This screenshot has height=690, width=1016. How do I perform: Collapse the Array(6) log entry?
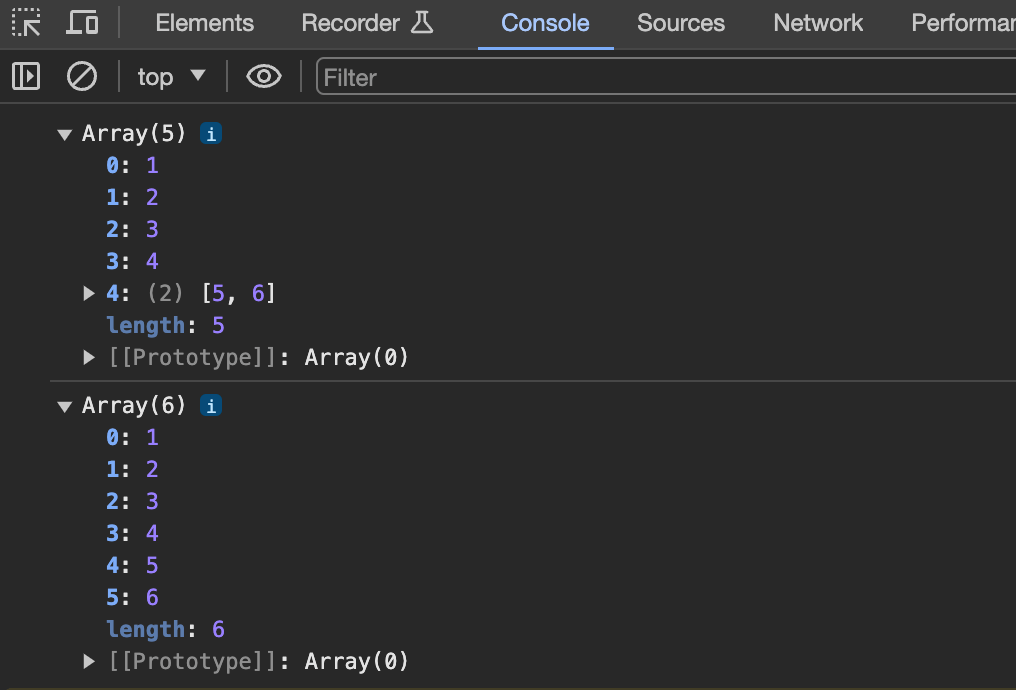point(65,406)
